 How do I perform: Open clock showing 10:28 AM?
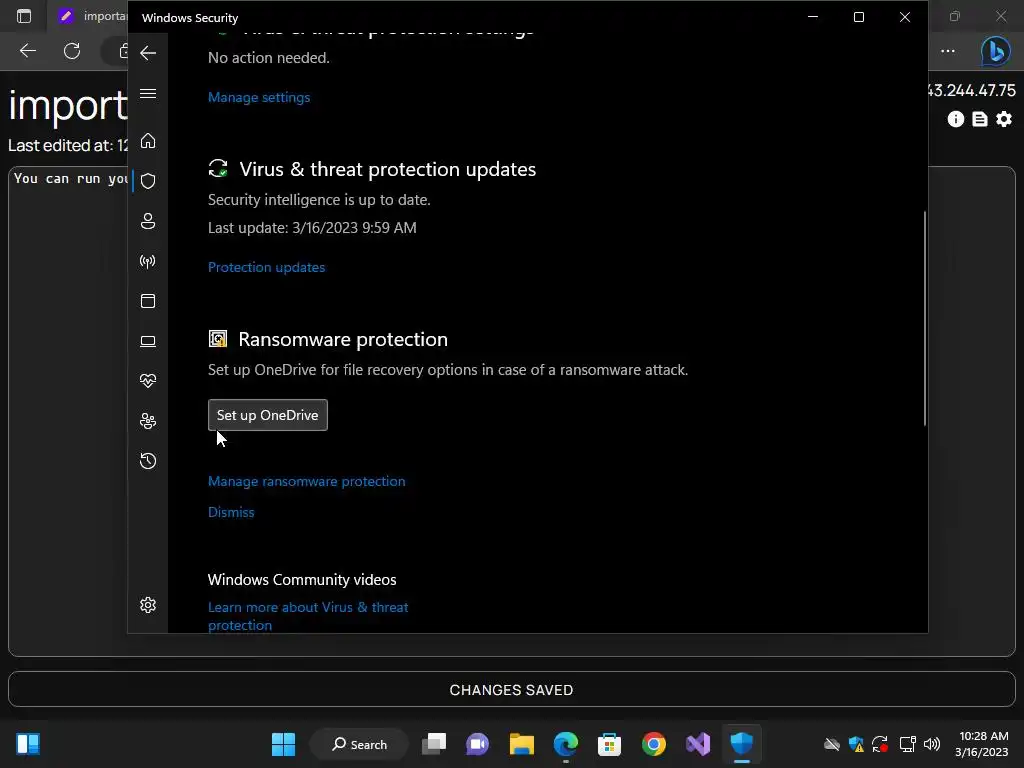coord(982,744)
